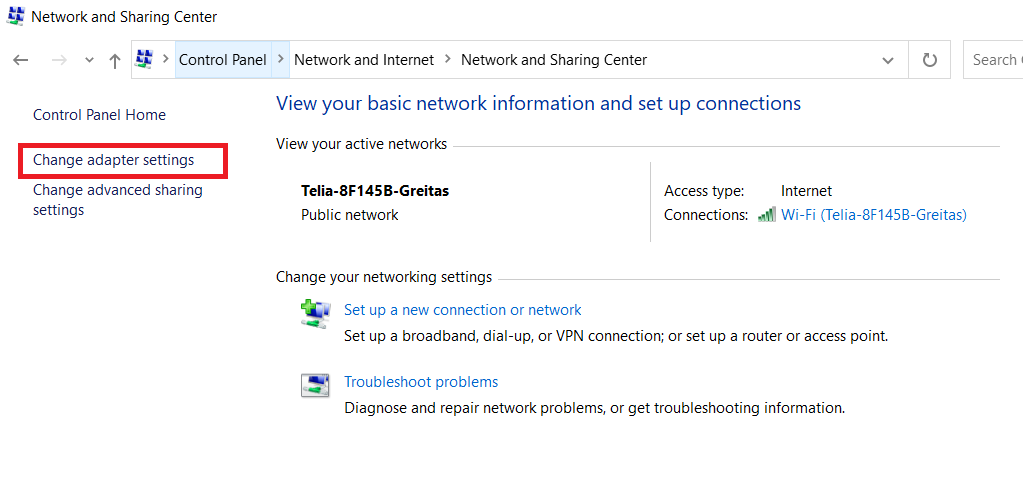Go back using the back arrow
The width and height of the screenshot is (1023, 480).
coord(21,61)
